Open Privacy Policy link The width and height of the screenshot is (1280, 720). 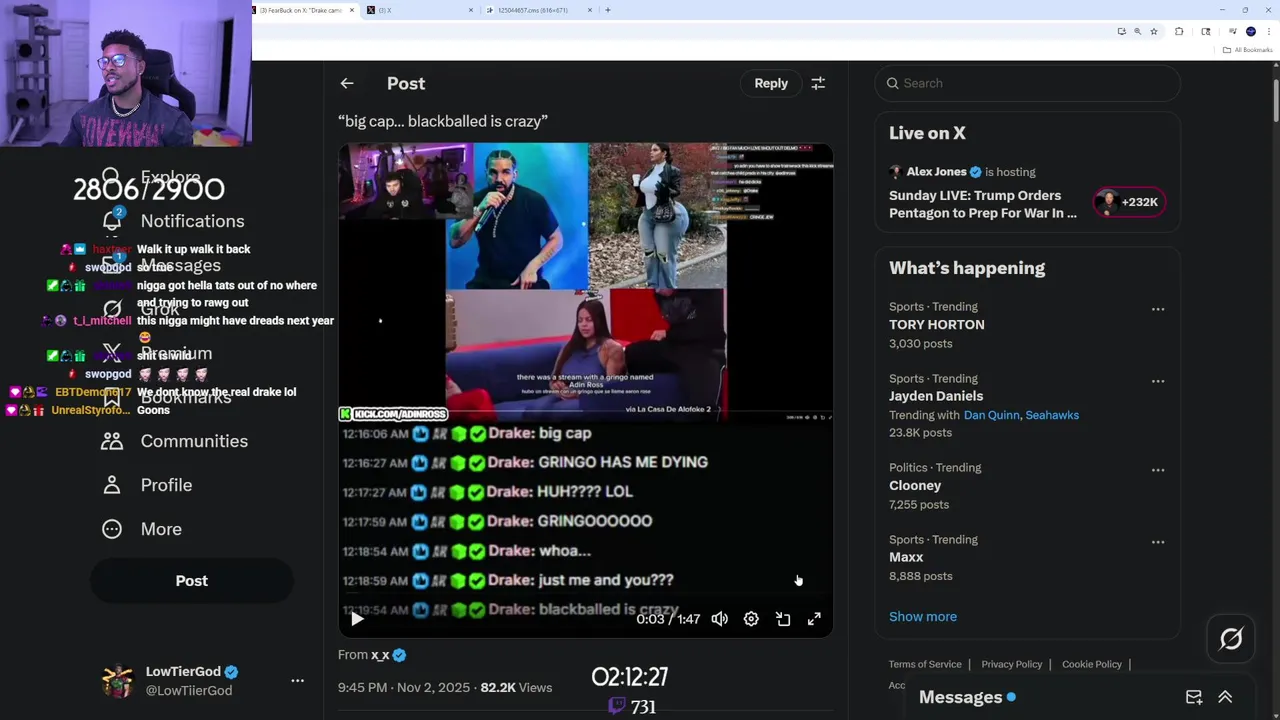coord(1012,664)
